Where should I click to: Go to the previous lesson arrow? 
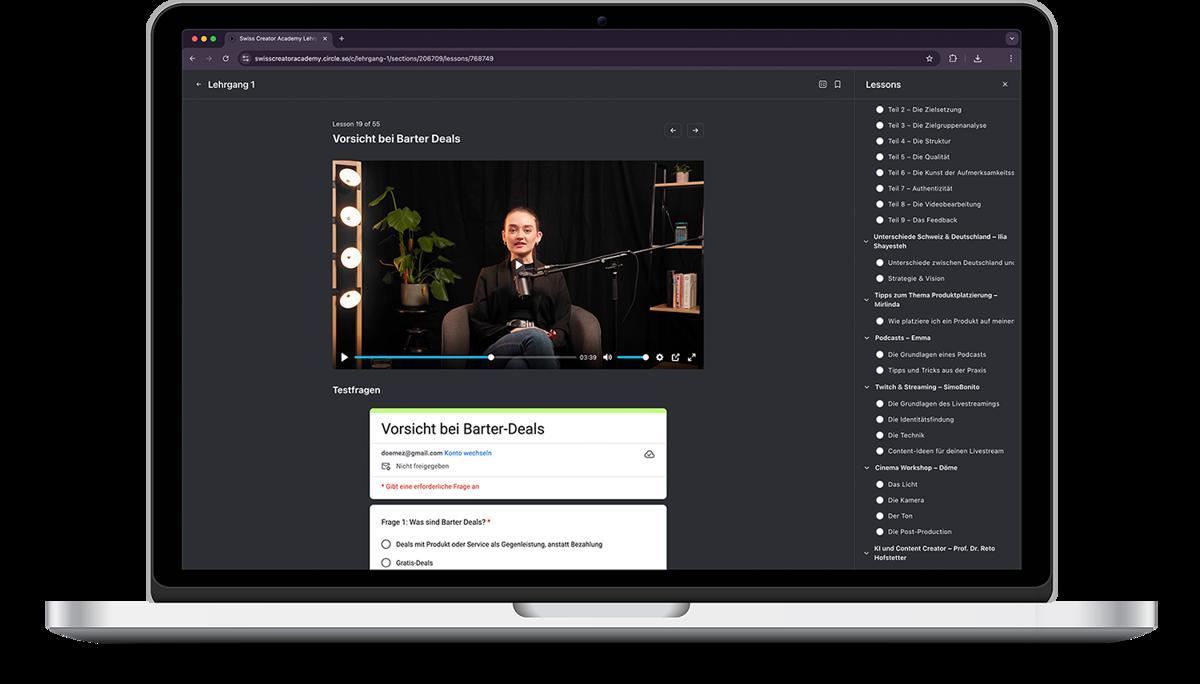(673, 130)
